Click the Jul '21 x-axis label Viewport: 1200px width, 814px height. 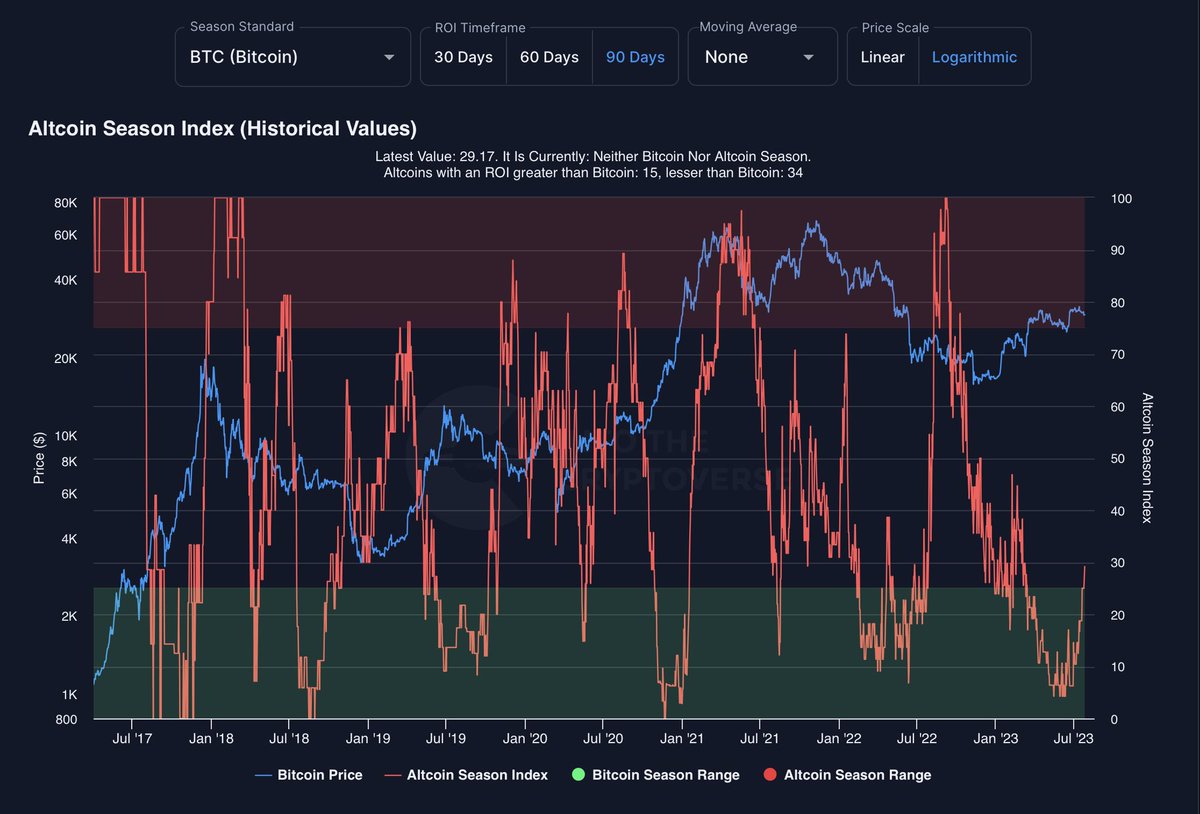(759, 739)
